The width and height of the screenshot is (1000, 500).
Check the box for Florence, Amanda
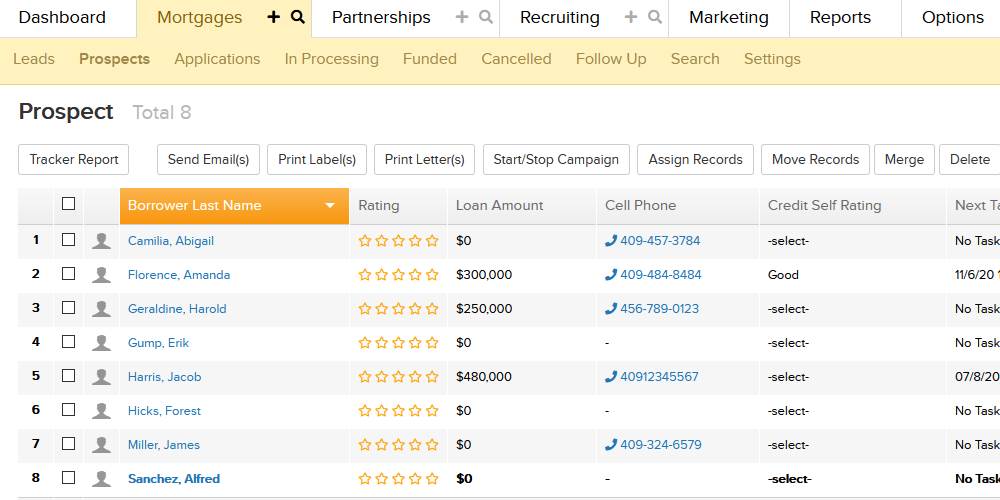click(x=68, y=274)
